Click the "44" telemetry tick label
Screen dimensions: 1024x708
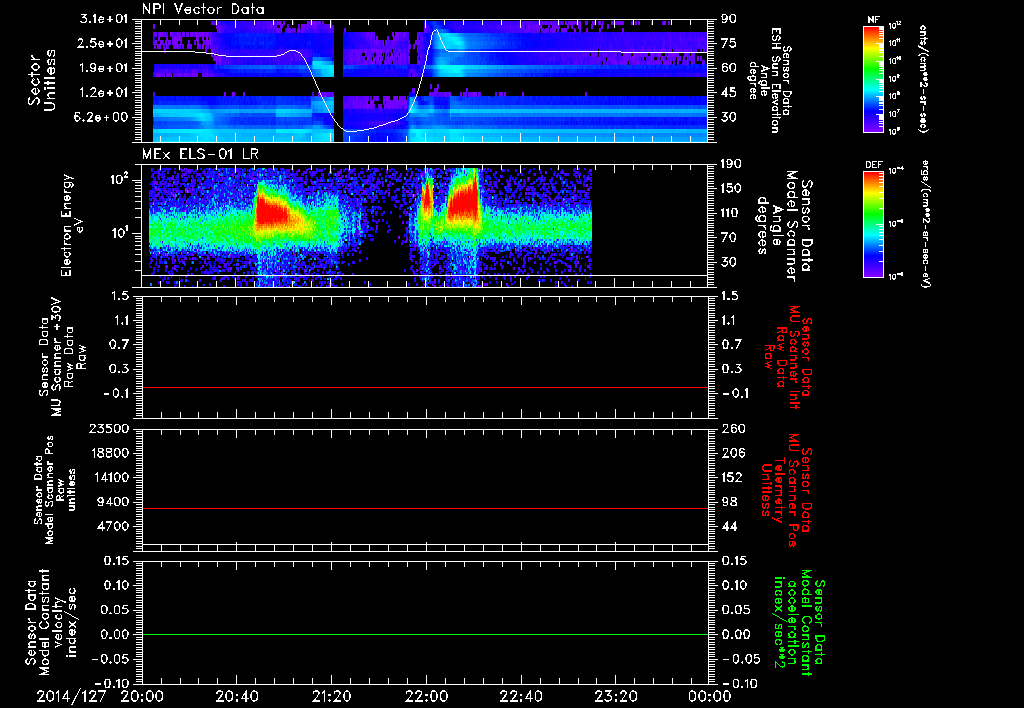(729, 526)
